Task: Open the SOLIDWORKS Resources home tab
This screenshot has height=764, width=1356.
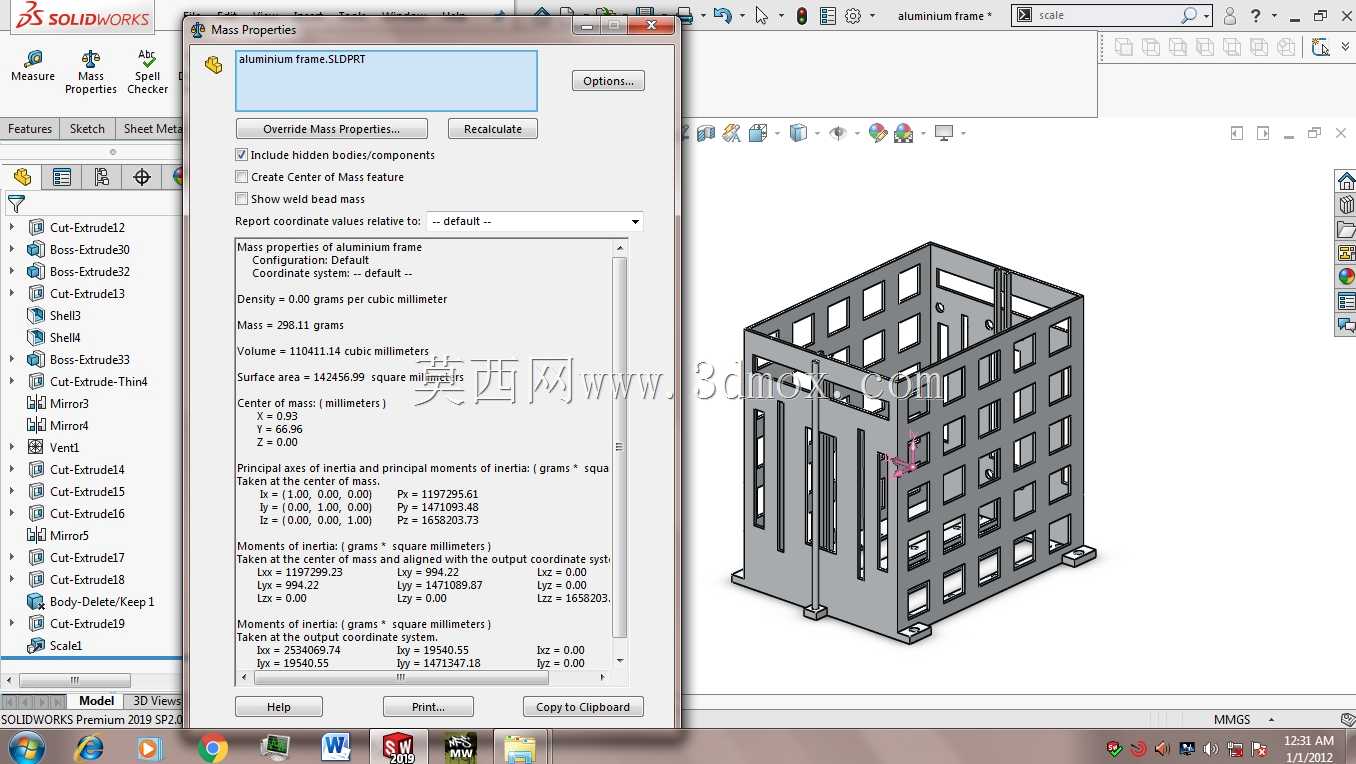Action: (1346, 181)
